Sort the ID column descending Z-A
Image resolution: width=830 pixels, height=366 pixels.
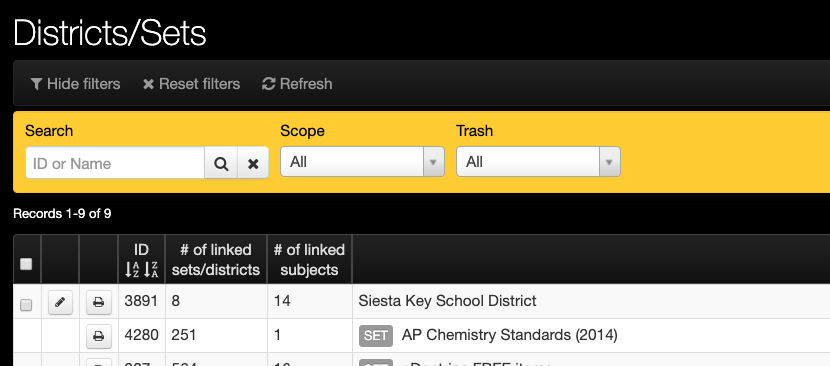click(x=151, y=270)
